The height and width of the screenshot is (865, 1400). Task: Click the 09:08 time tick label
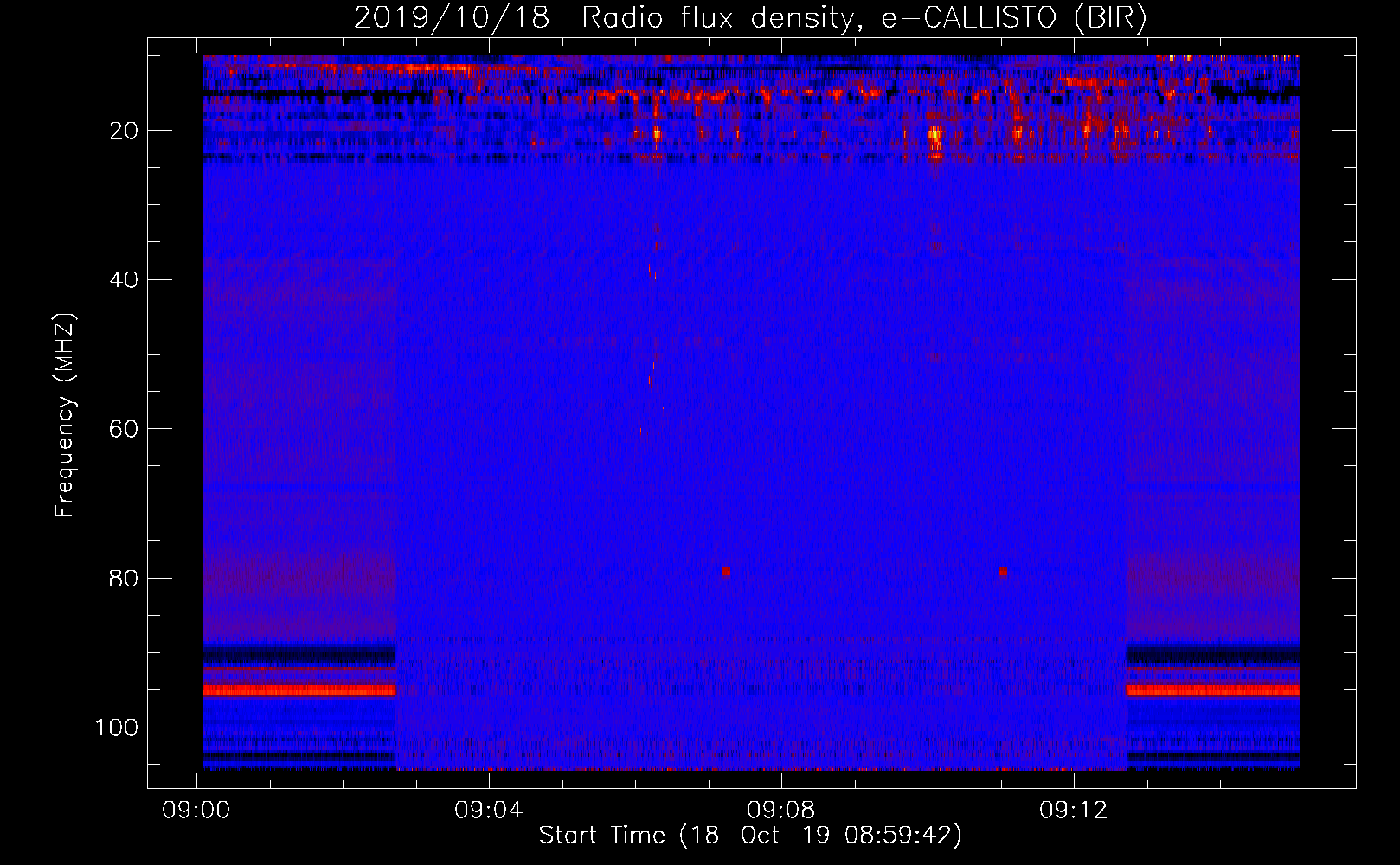tap(781, 811)
